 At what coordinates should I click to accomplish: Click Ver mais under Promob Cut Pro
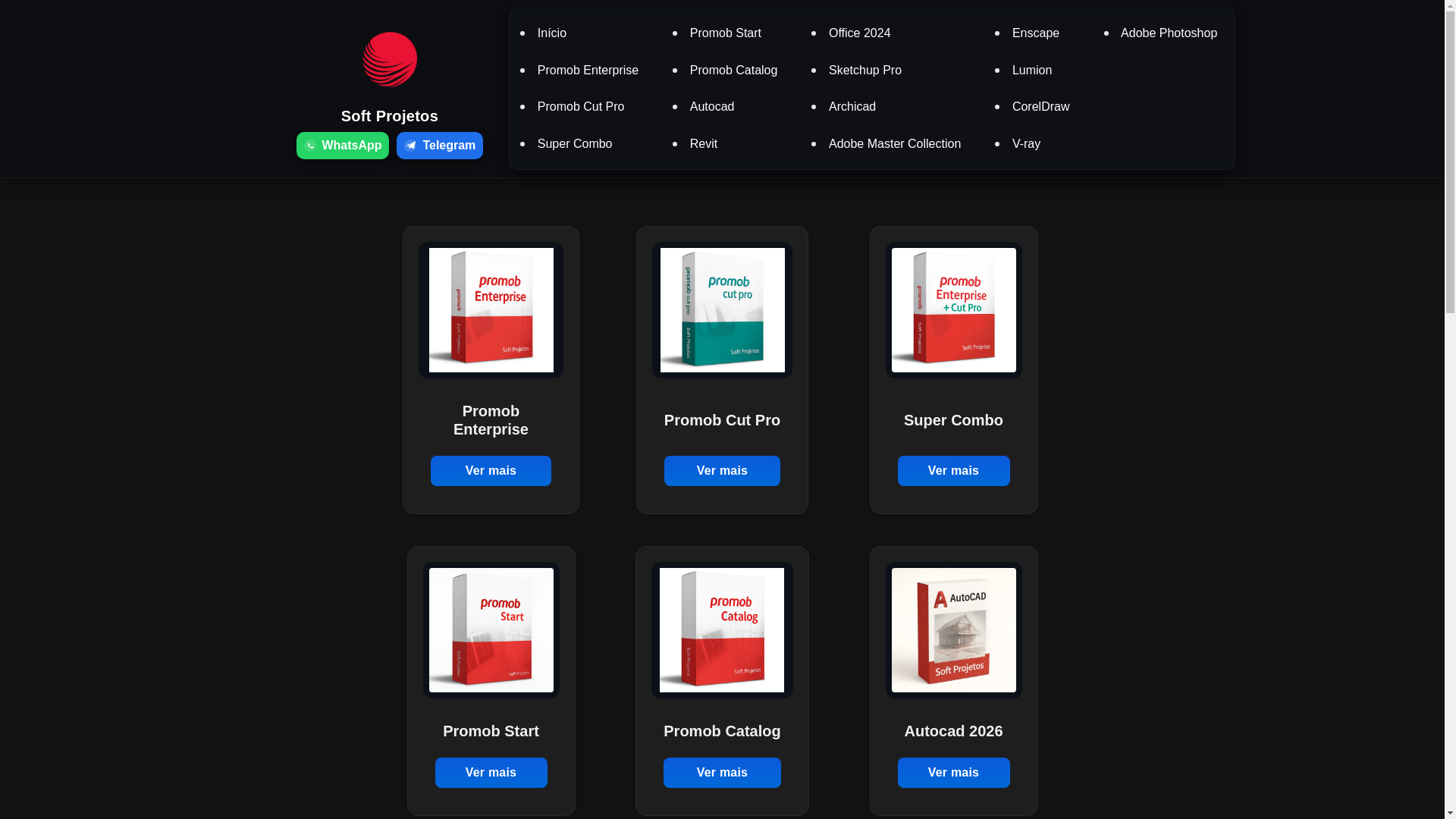click(x=722, y=471)
